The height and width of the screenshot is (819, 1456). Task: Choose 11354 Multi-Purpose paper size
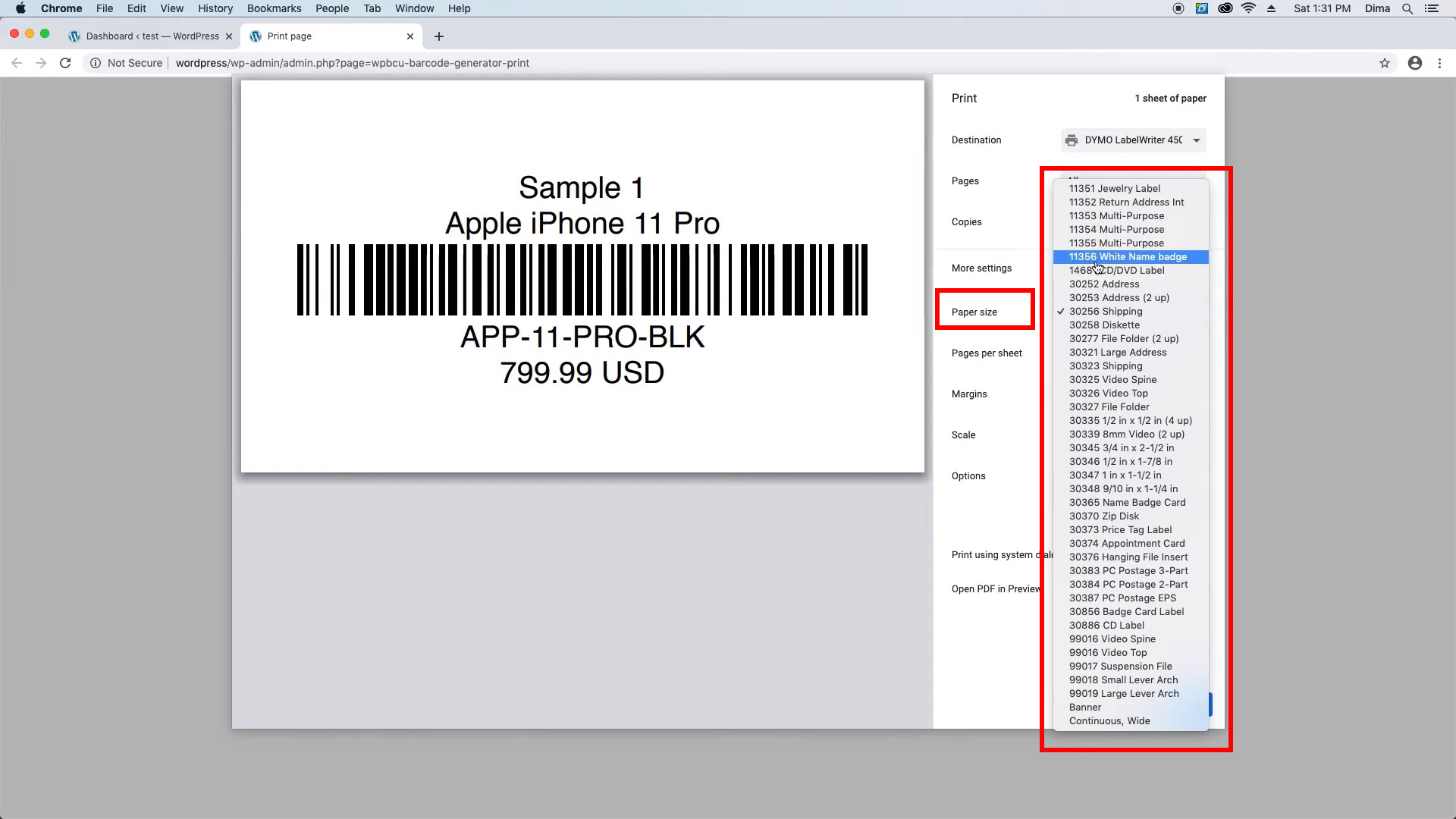1131,230
